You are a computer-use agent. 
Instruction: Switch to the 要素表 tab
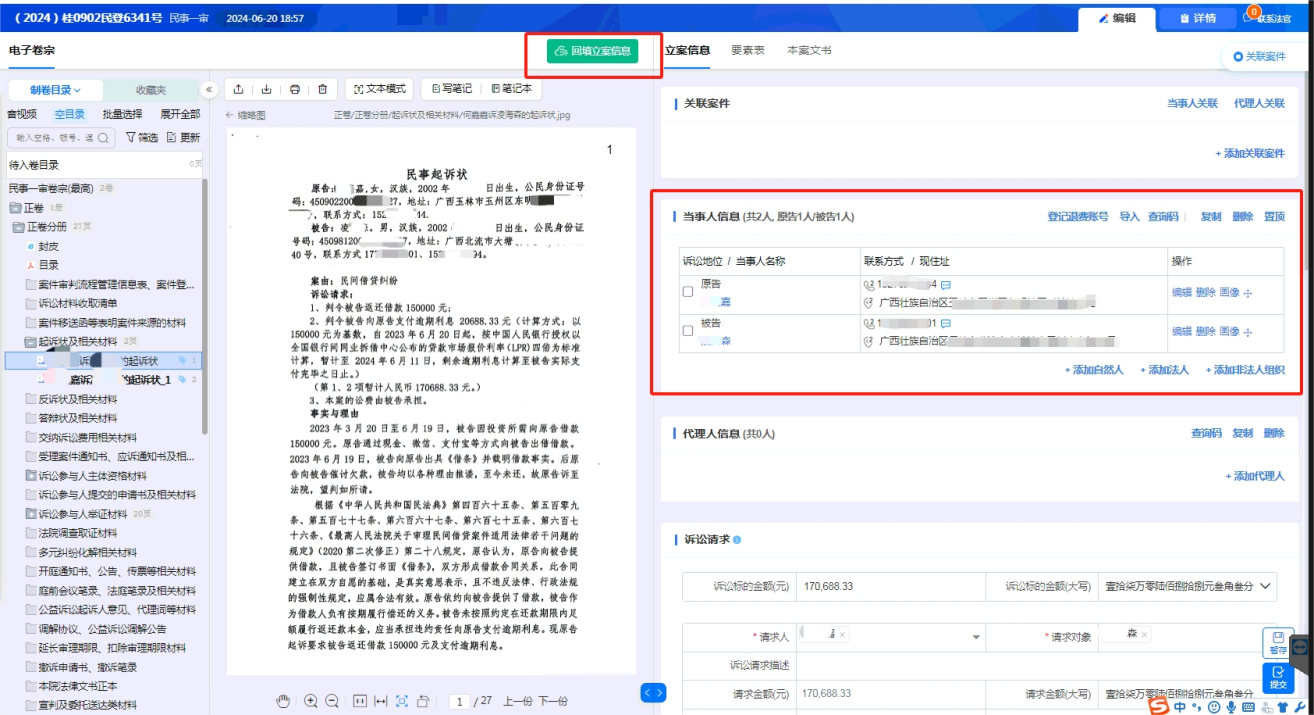pos(747,50)
